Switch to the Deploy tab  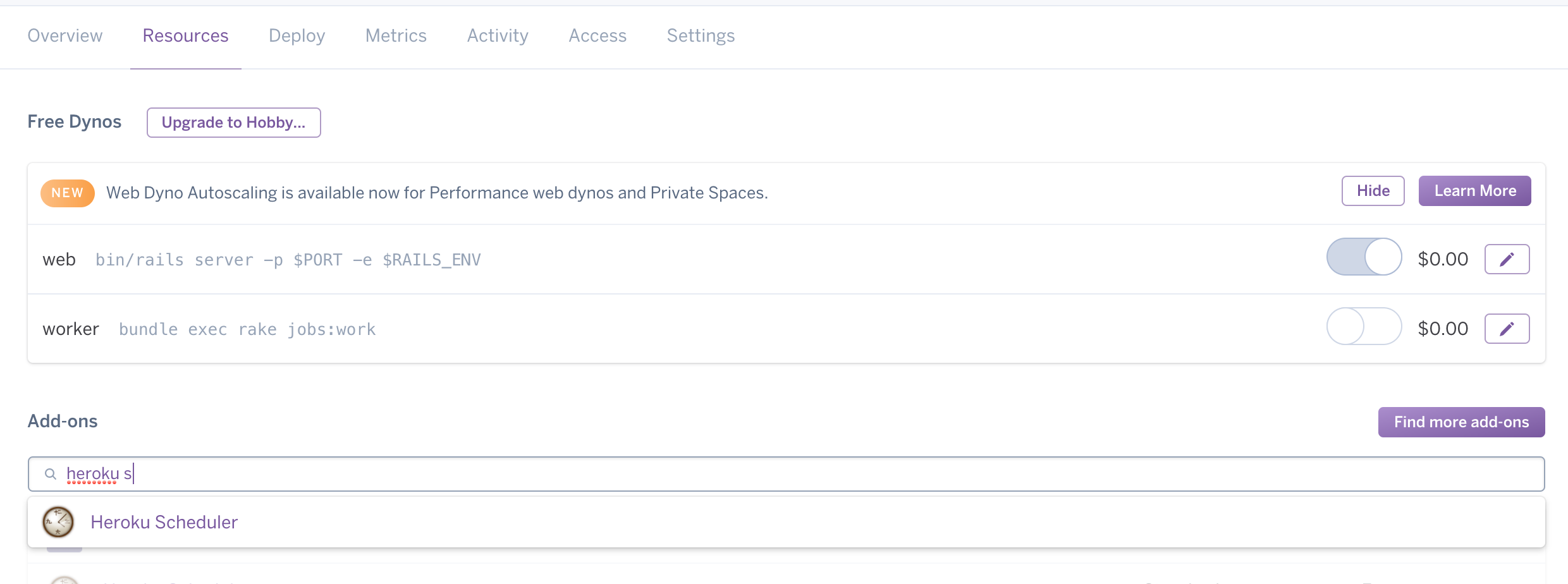297,35
